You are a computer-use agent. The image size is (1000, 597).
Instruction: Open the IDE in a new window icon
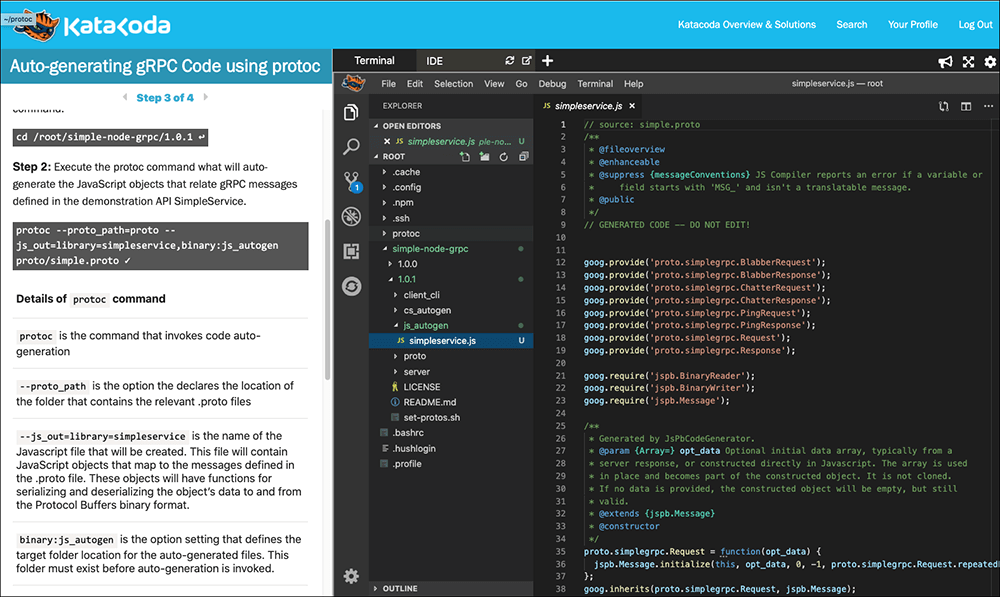[x=527, y=61]
